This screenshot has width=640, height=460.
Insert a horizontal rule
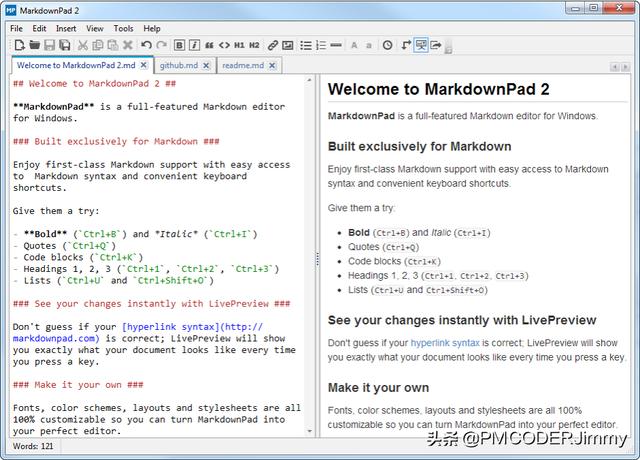pos(336,45)
